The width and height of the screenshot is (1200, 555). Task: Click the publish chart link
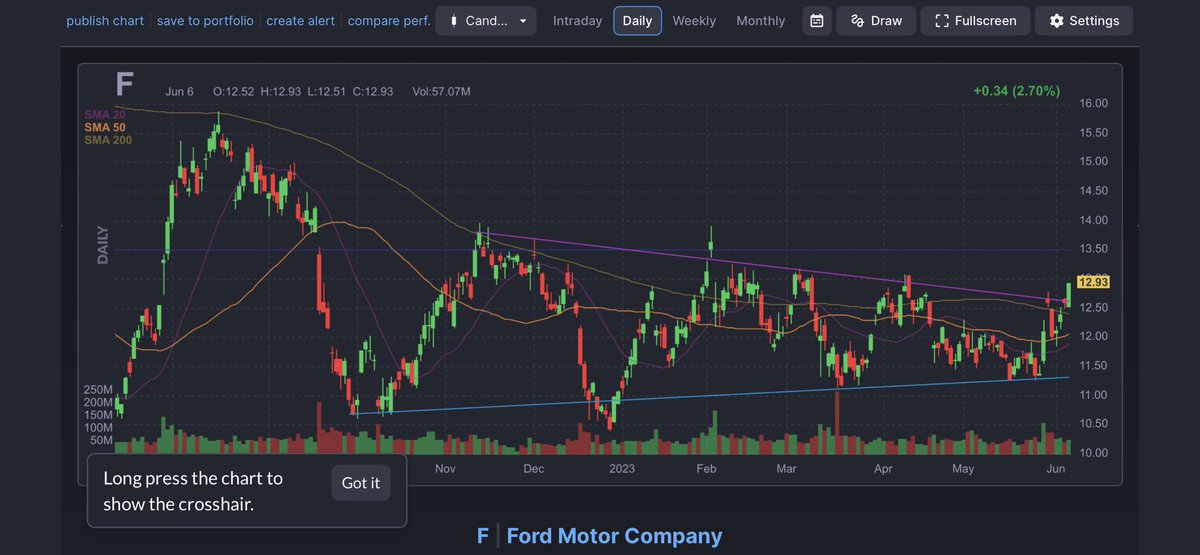[x=105, y=20]
